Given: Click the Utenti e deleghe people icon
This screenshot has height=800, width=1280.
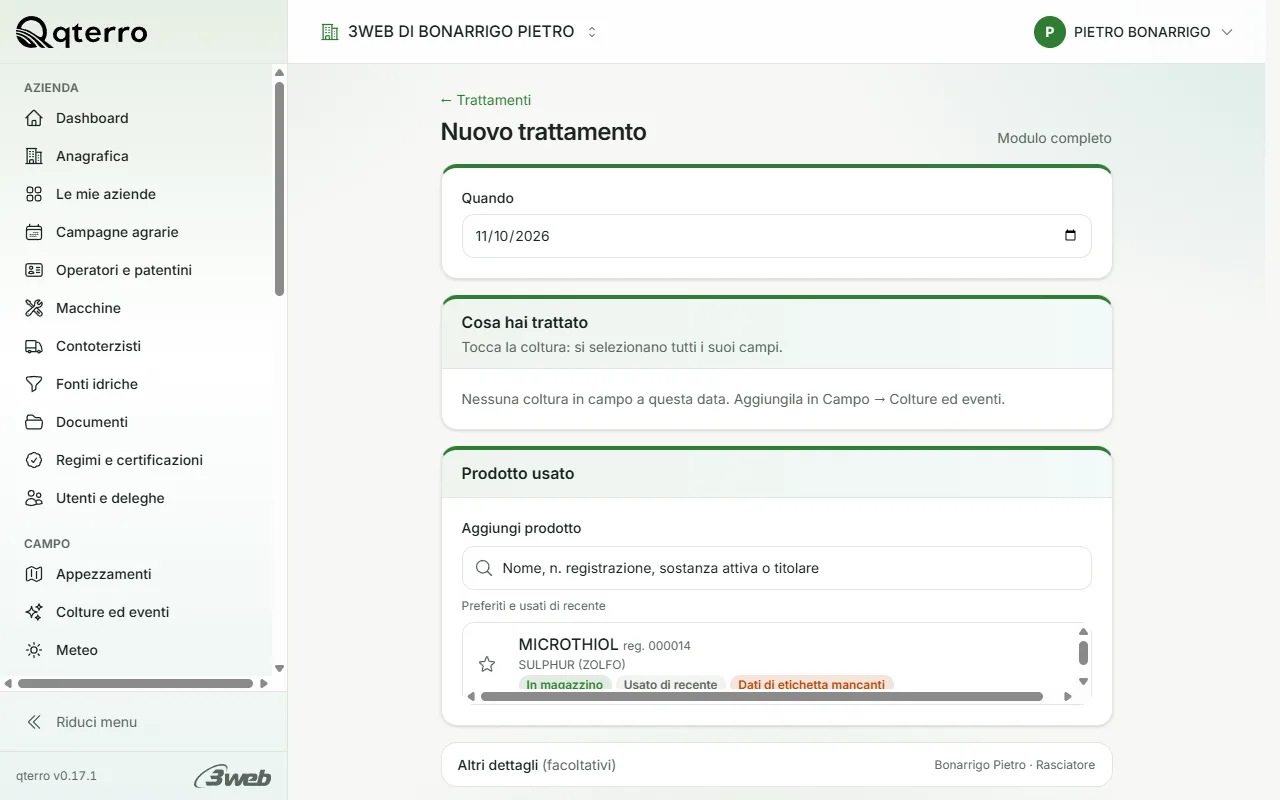Looking at the screenshot, I should pyautogui.click(x=34, y=498).
